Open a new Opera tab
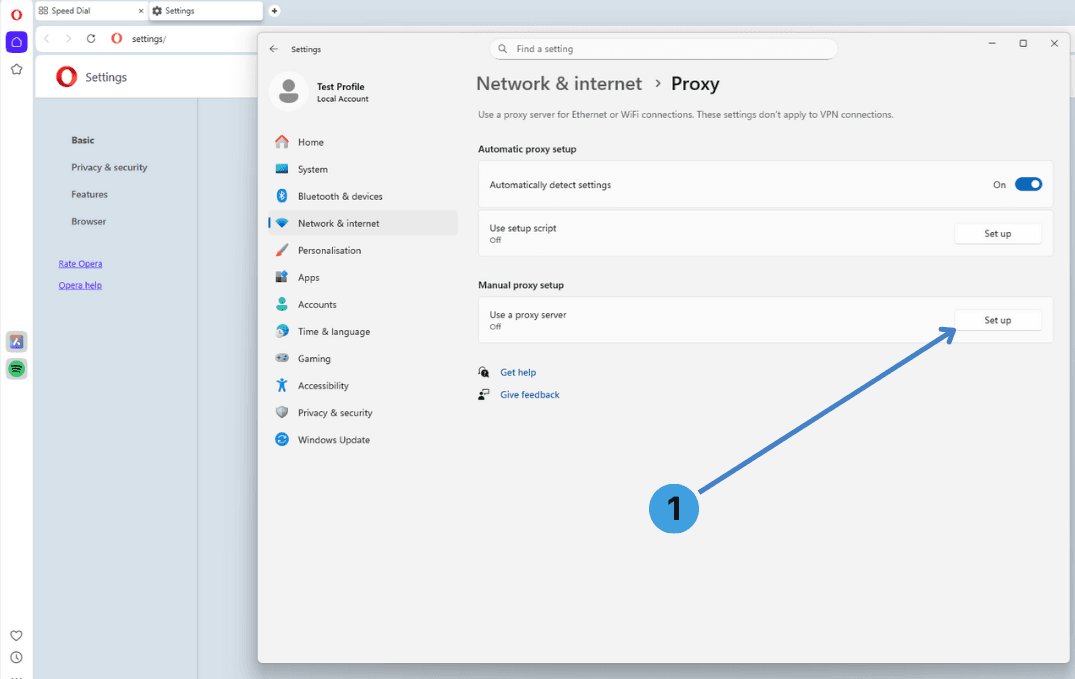 pyautogui.click(x=274, y=11)
